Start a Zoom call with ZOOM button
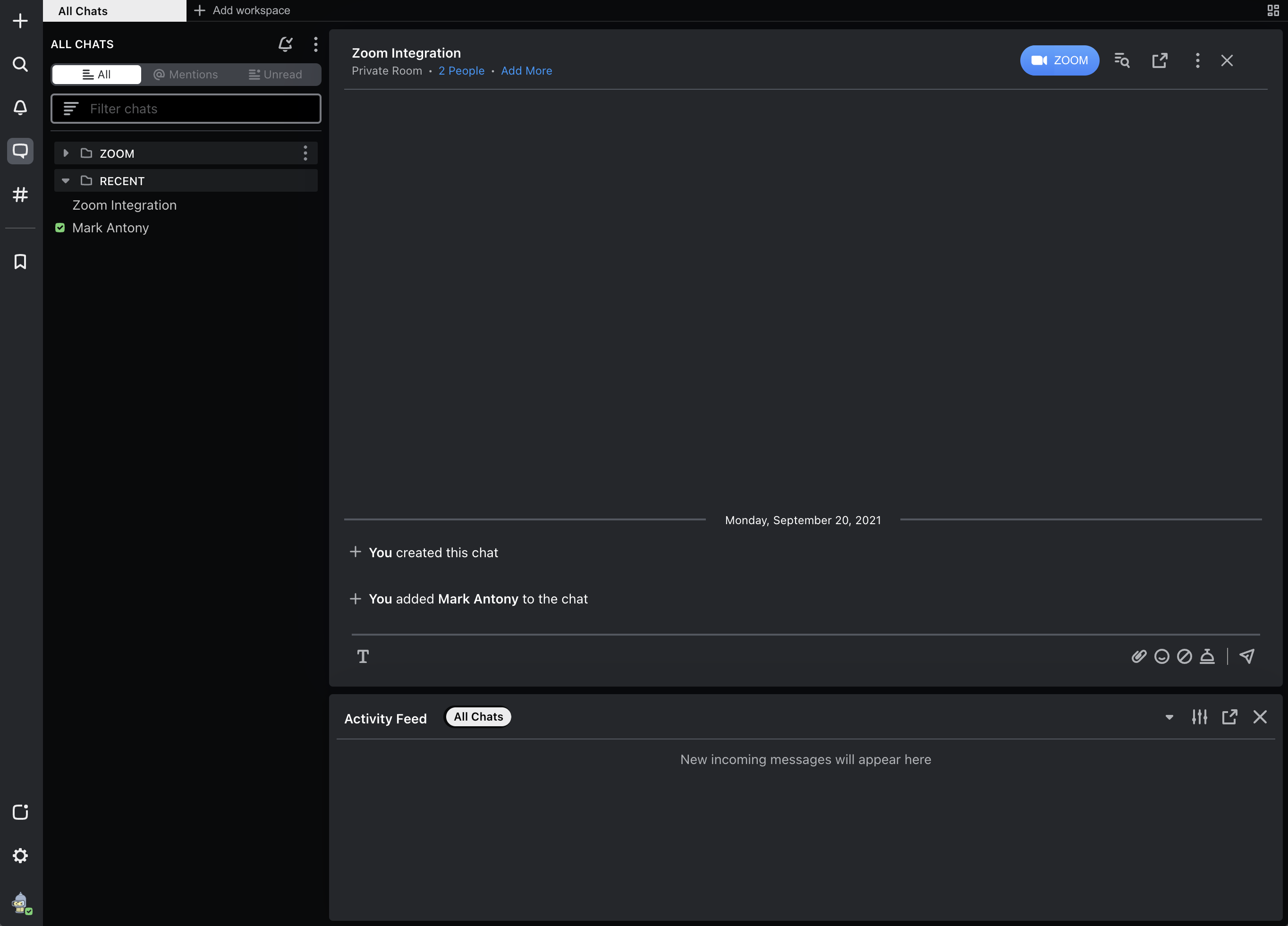The height and width of the screenshot is (926, 1288). (1059, 60)
